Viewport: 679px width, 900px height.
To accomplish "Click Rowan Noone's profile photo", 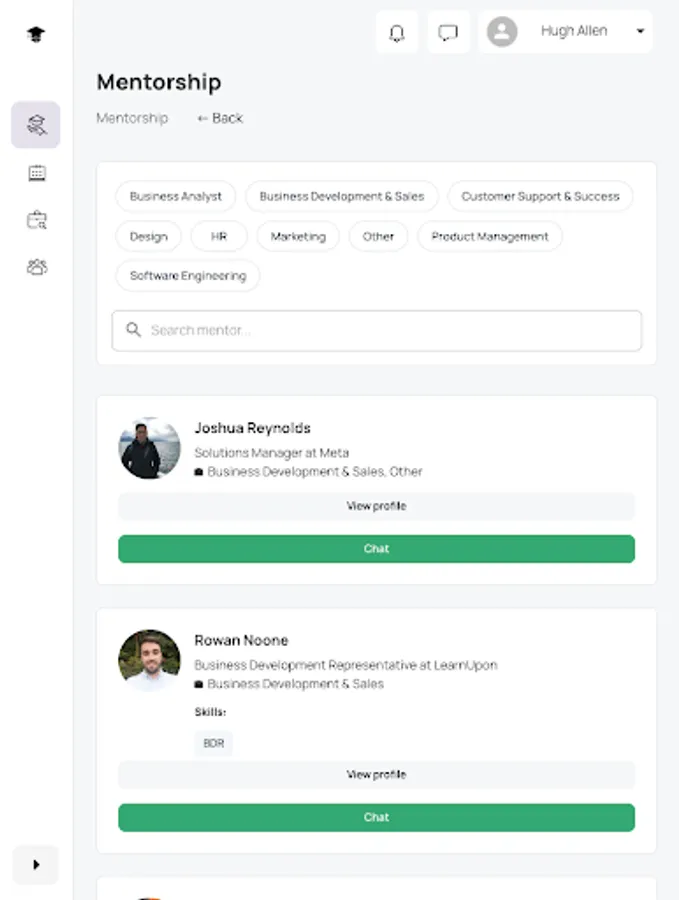I will [149, 660].
